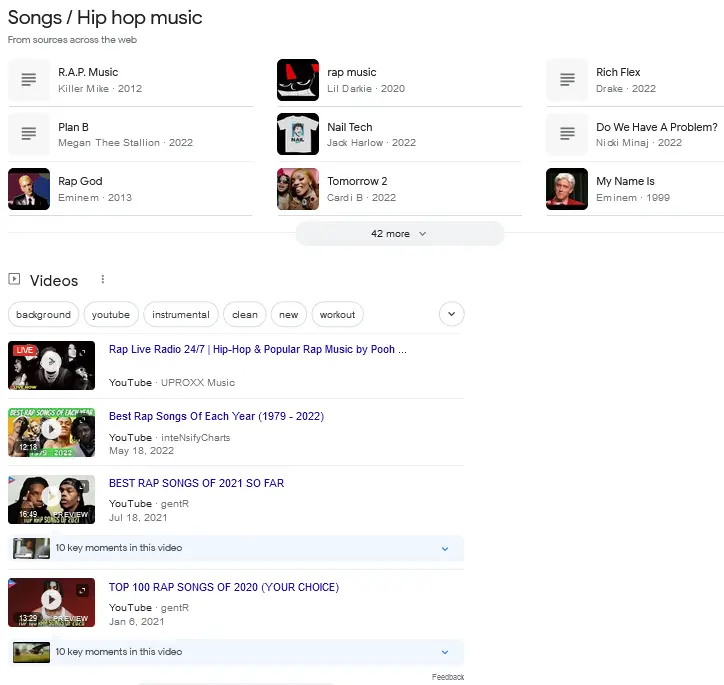The image size is (724, 685).
Task: Select the clean filter chip
Action: (x=245, y=314)
